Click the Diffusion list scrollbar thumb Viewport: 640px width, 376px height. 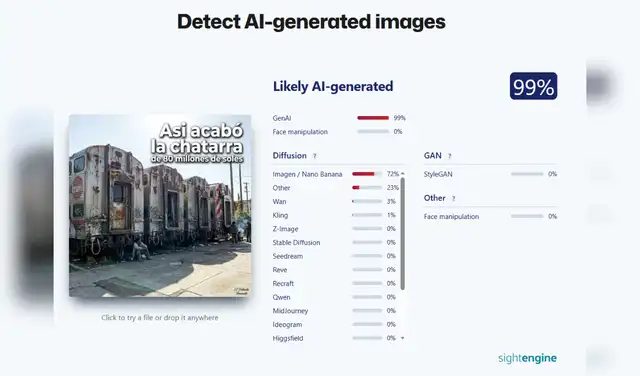[402, 234]
